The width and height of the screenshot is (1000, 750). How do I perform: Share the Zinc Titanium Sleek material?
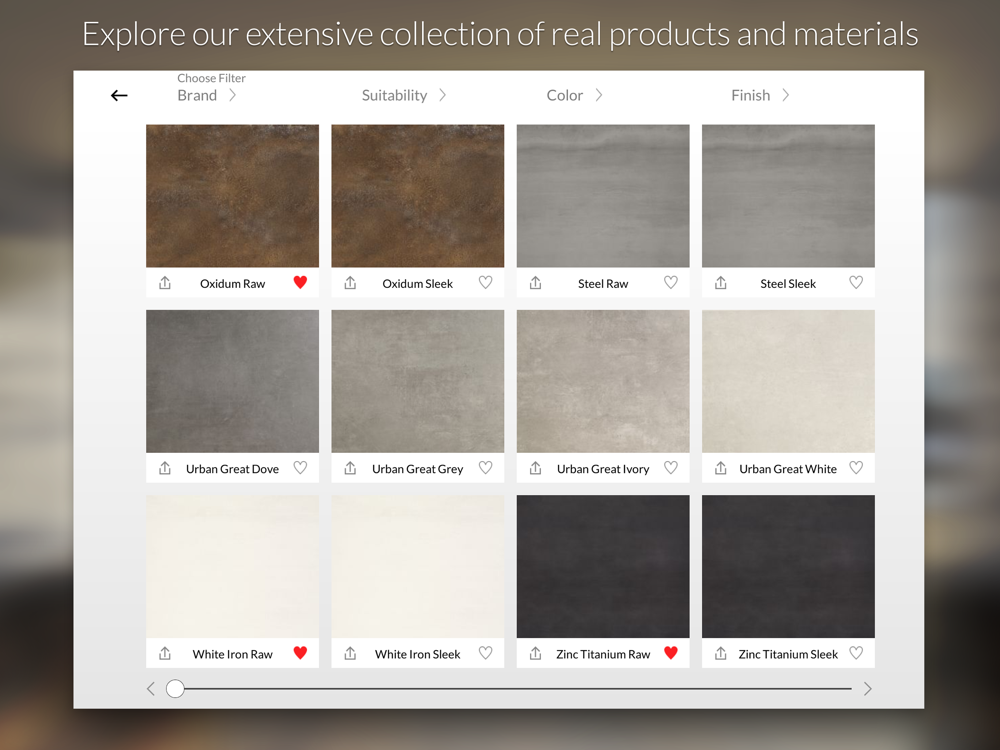click(x=721, y=653)
